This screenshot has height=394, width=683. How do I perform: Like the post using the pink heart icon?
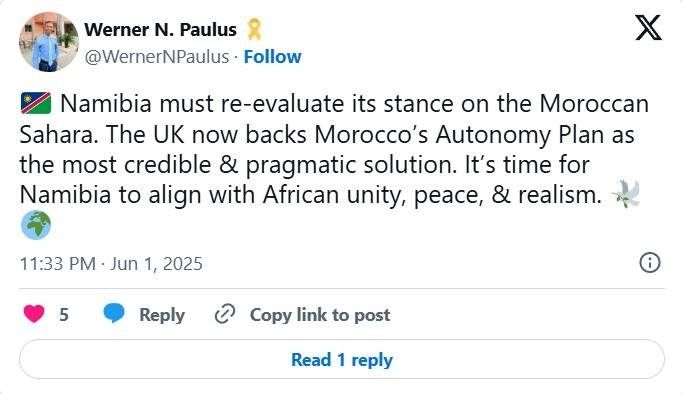pyautogui.click(x=34, y=314)
